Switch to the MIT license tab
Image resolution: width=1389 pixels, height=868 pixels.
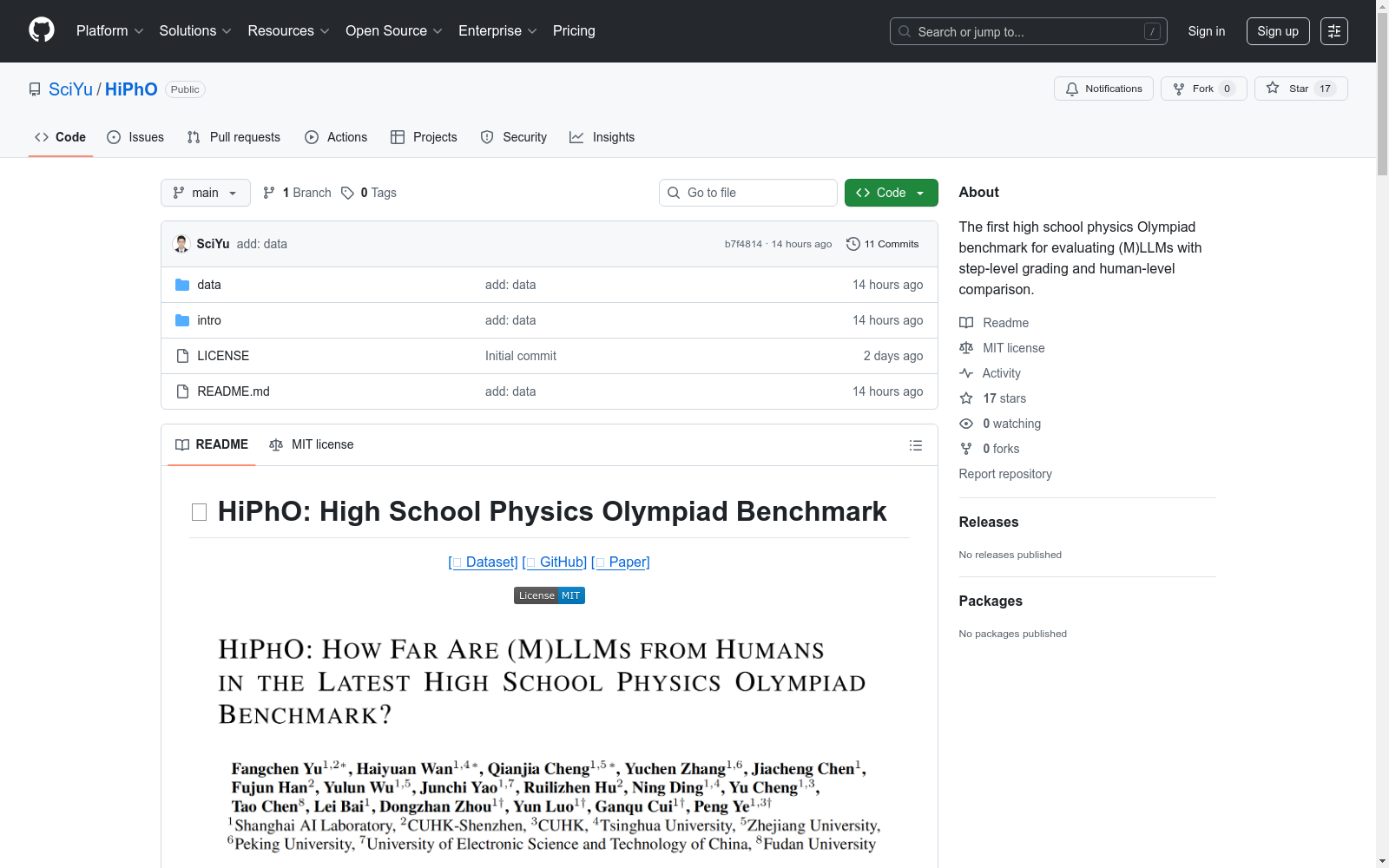point(312,444)
